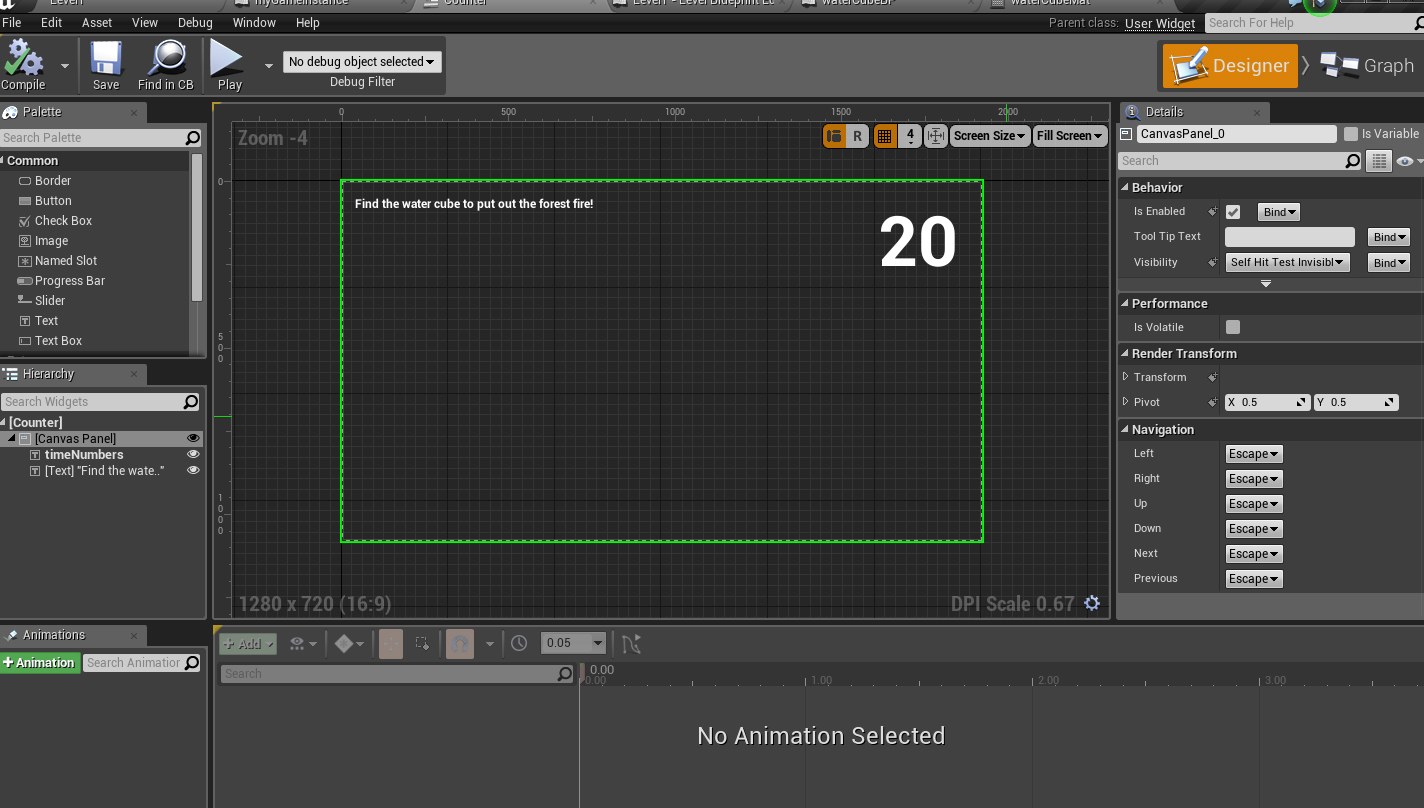This screenshot has height=808, width=1424.
Task: Open the Visibility dropdown showing Self Hit Test Invisible
Action: pyautogui.click(x=1287, y=262)
